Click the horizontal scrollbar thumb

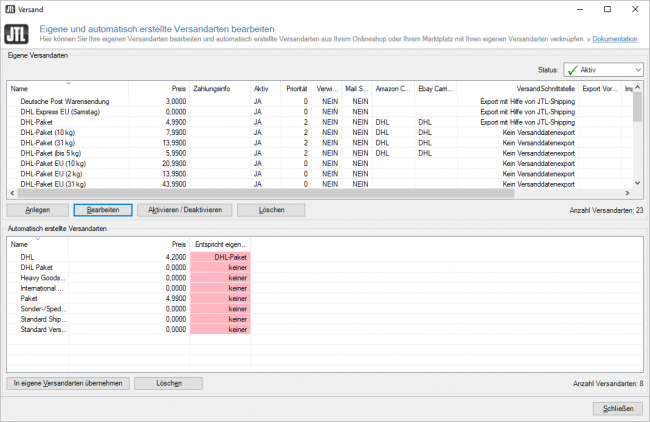click(266, 193)
